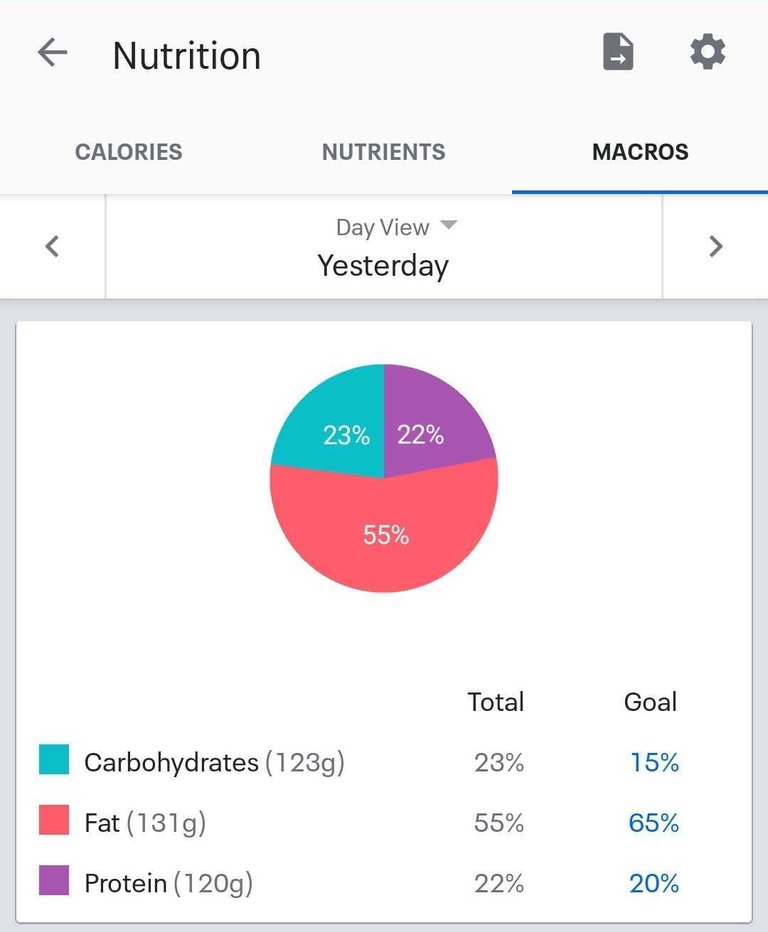Open the export file icon
This screenshot has width=768, height=932.
pyautogui.click(x=618, y=52)
